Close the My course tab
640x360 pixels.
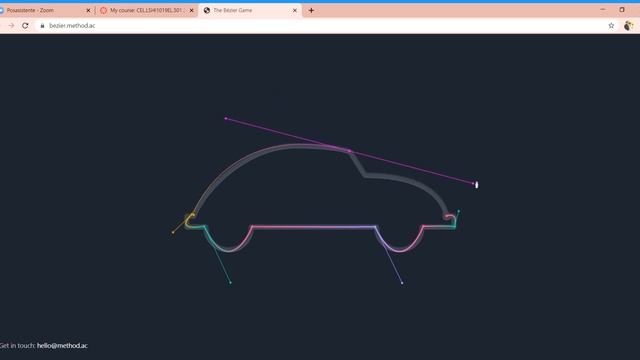191,11
